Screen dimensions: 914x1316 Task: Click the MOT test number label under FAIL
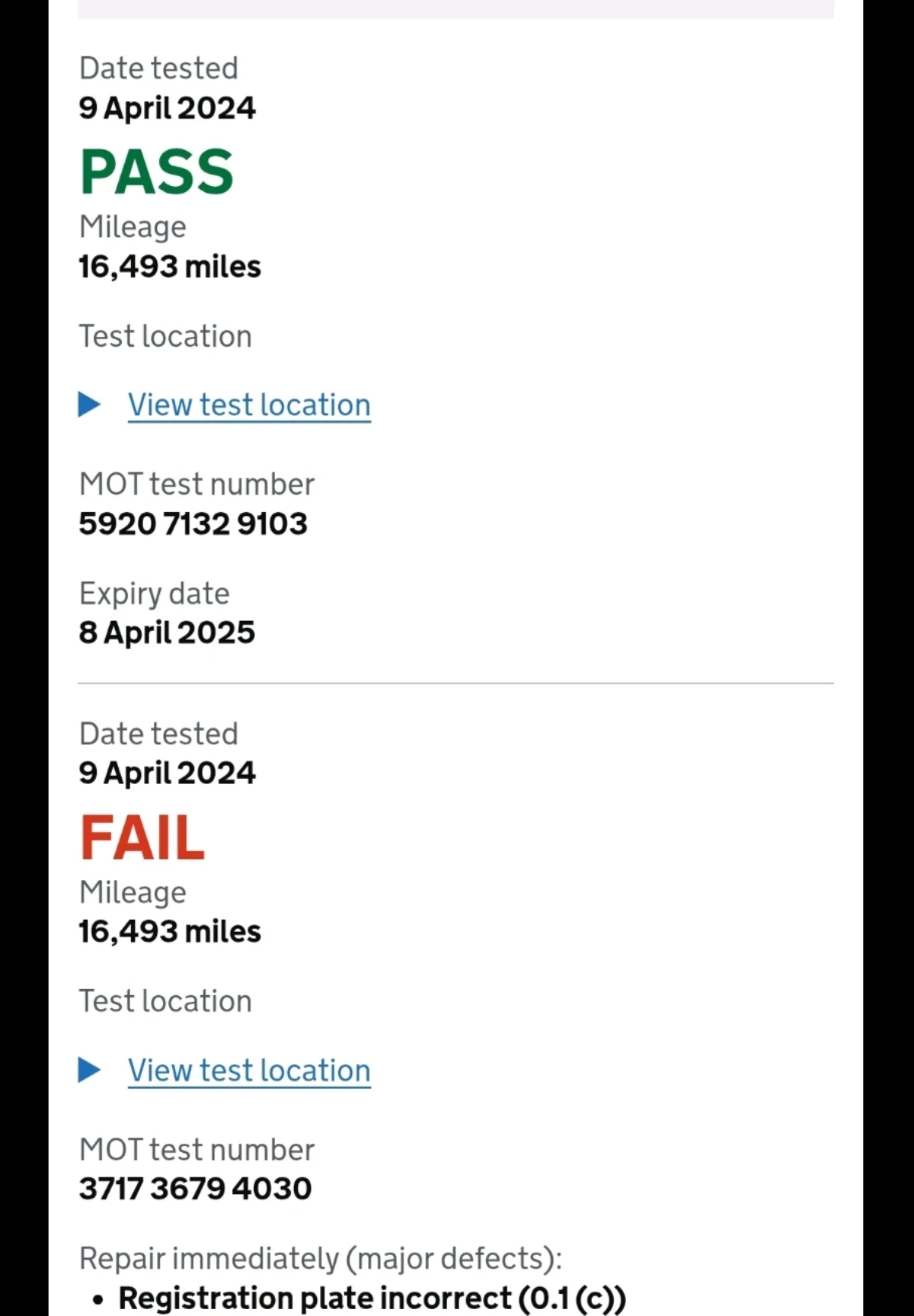[x=197, y=1149]
